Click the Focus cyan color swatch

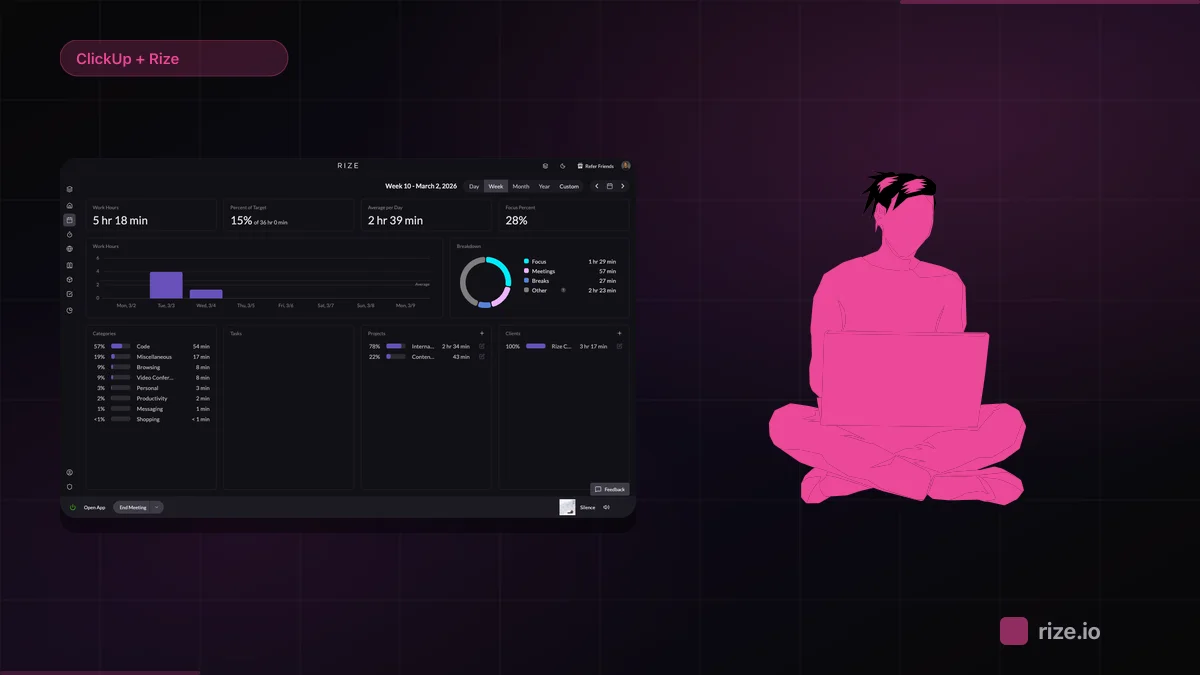point(526,261)
